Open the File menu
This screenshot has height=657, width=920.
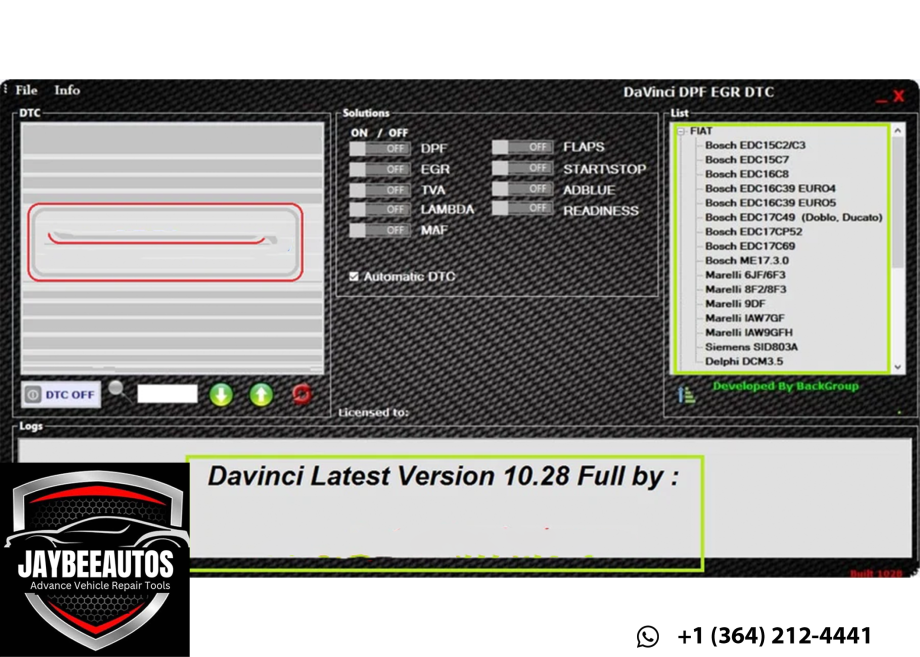tap(27, 90)
